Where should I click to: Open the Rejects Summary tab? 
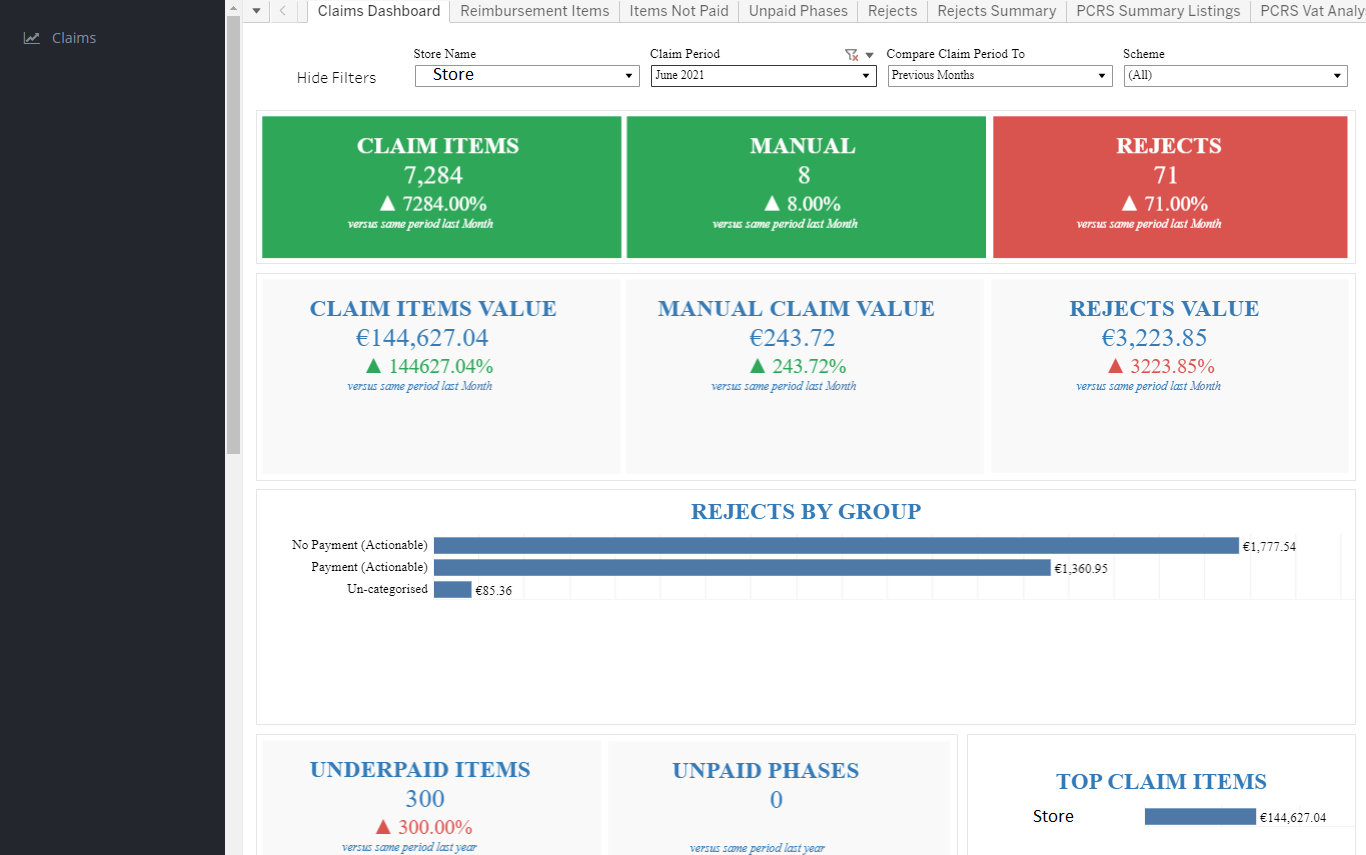(997, 11)
